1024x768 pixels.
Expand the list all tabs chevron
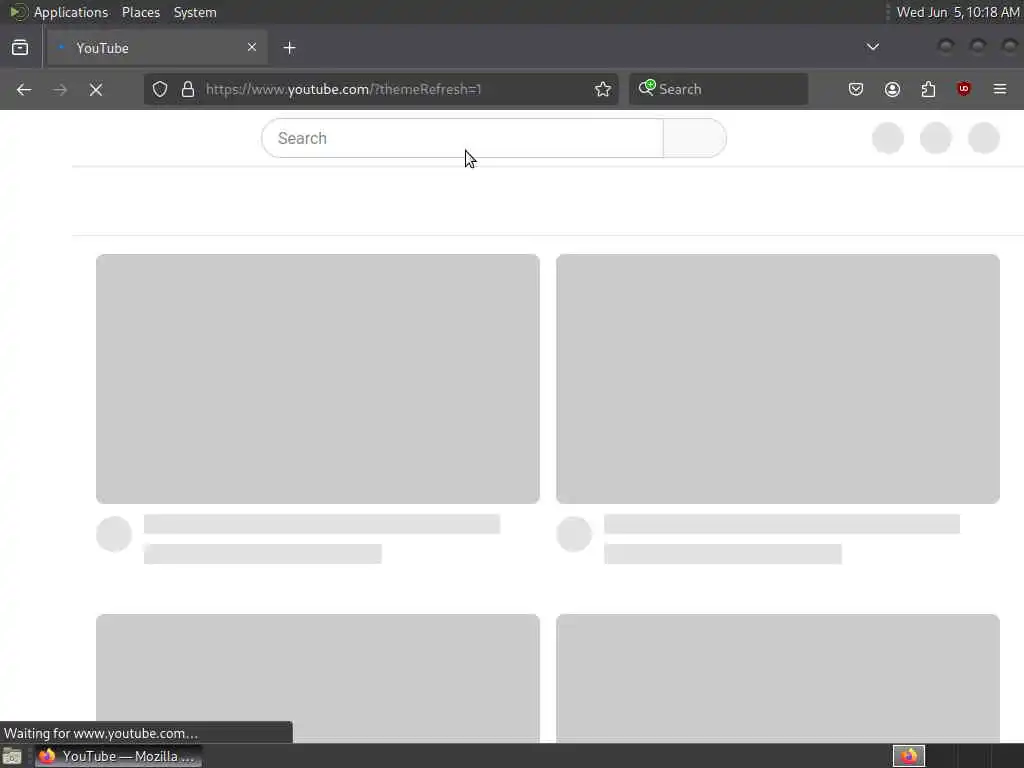pyautogui.click(x=872, y=47)
